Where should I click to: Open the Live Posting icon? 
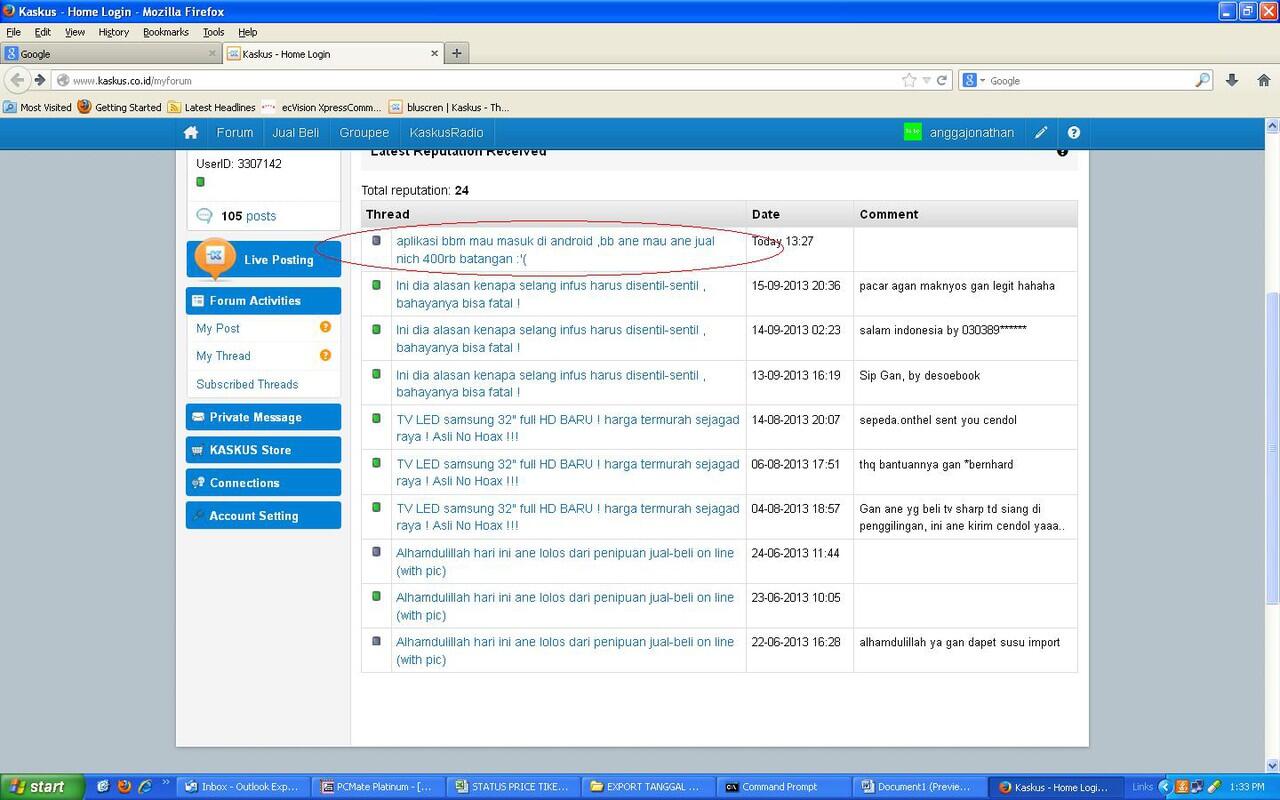click(214, 259)
